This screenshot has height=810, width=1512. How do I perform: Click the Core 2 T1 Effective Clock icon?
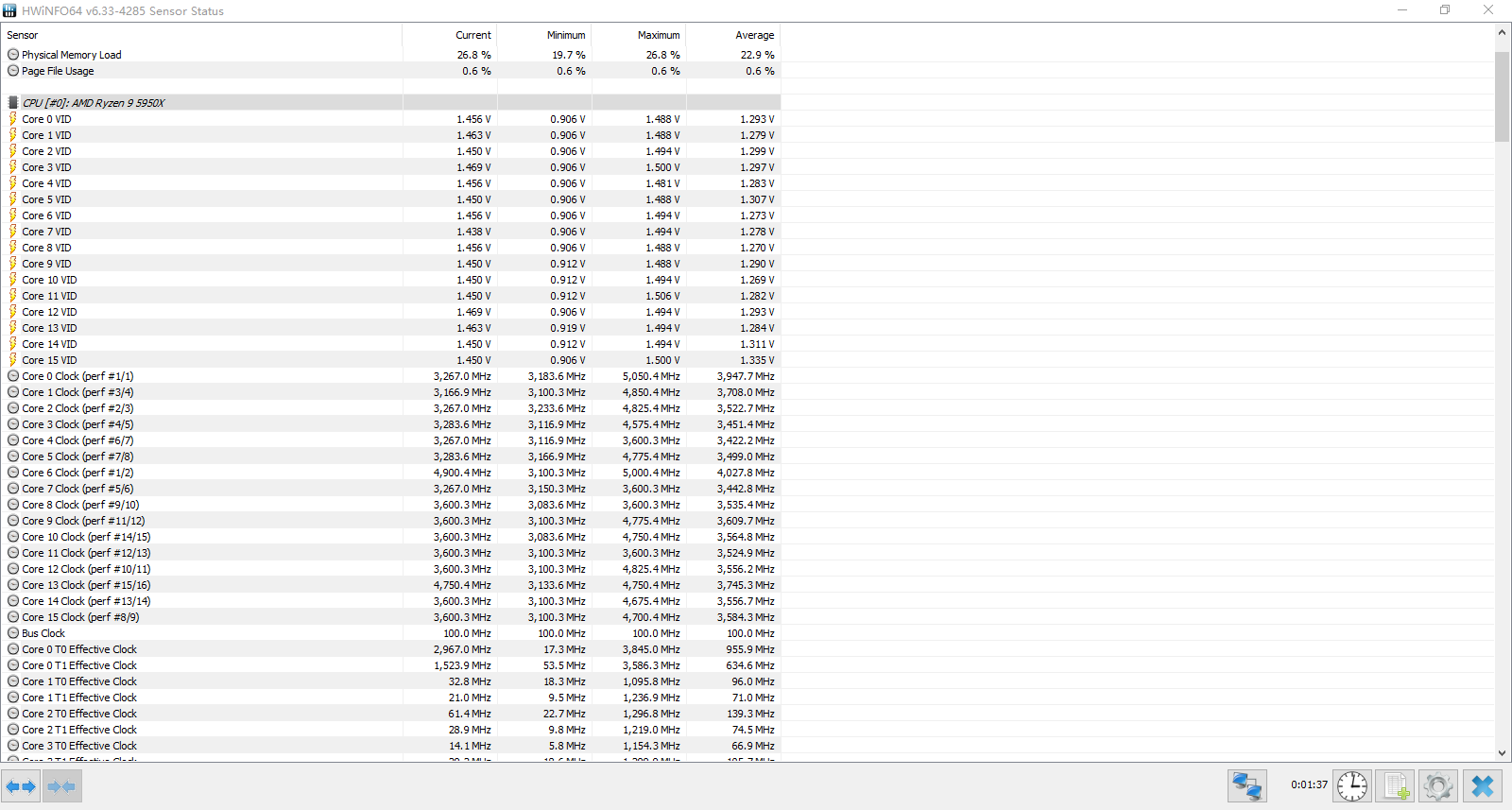13,729
